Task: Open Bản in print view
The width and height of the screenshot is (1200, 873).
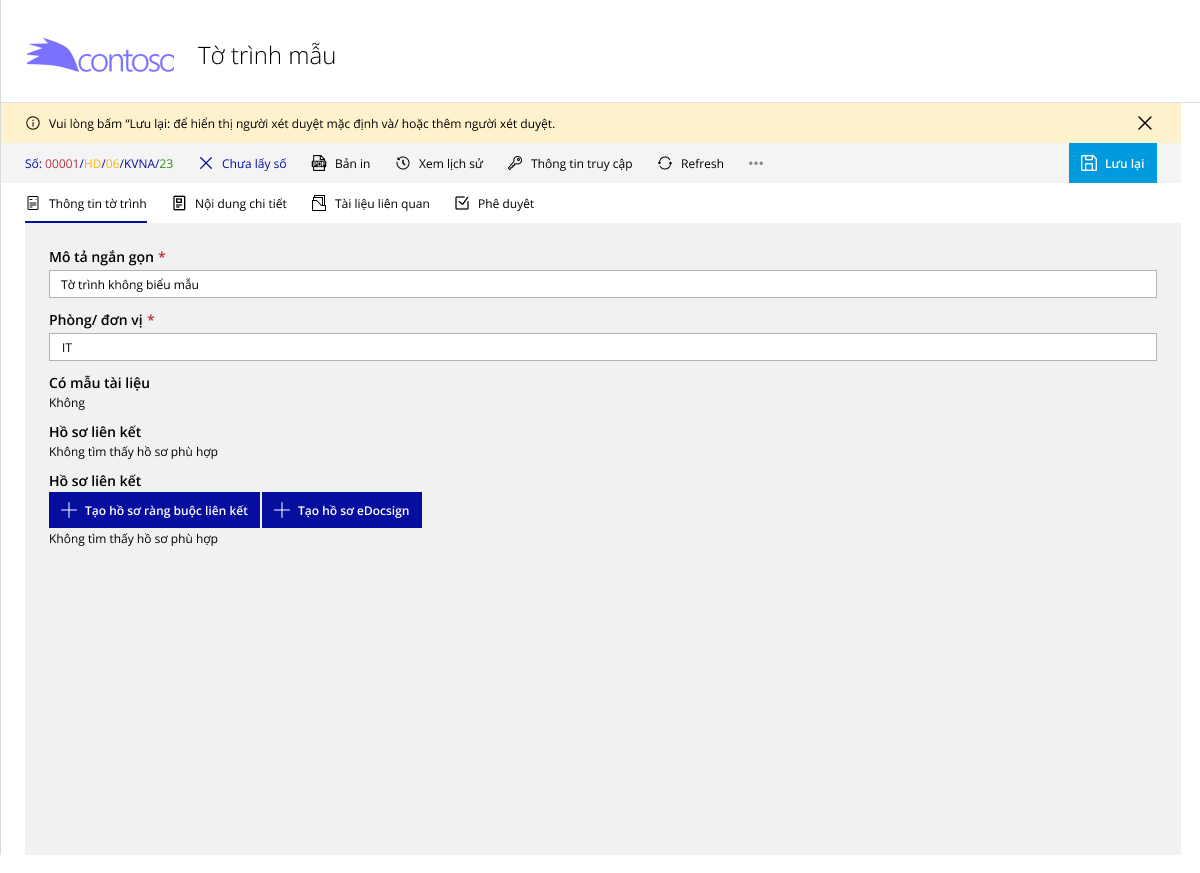Action: pos(341,164)
